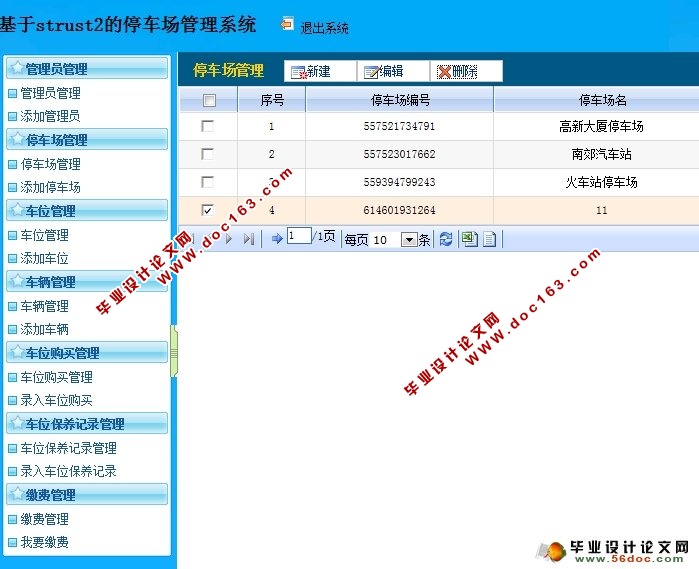
Task: Open the 添加车辆 menu item
Action: [x=45, y=330]
